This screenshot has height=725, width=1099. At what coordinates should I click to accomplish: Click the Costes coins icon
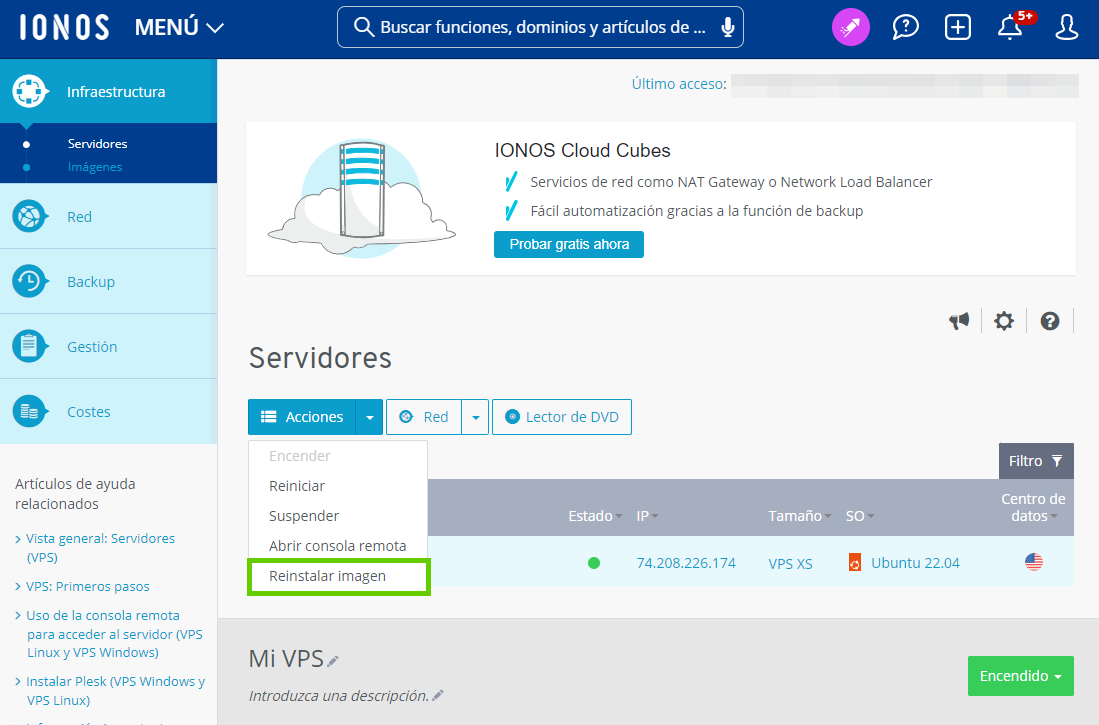[x=29, y=412]
